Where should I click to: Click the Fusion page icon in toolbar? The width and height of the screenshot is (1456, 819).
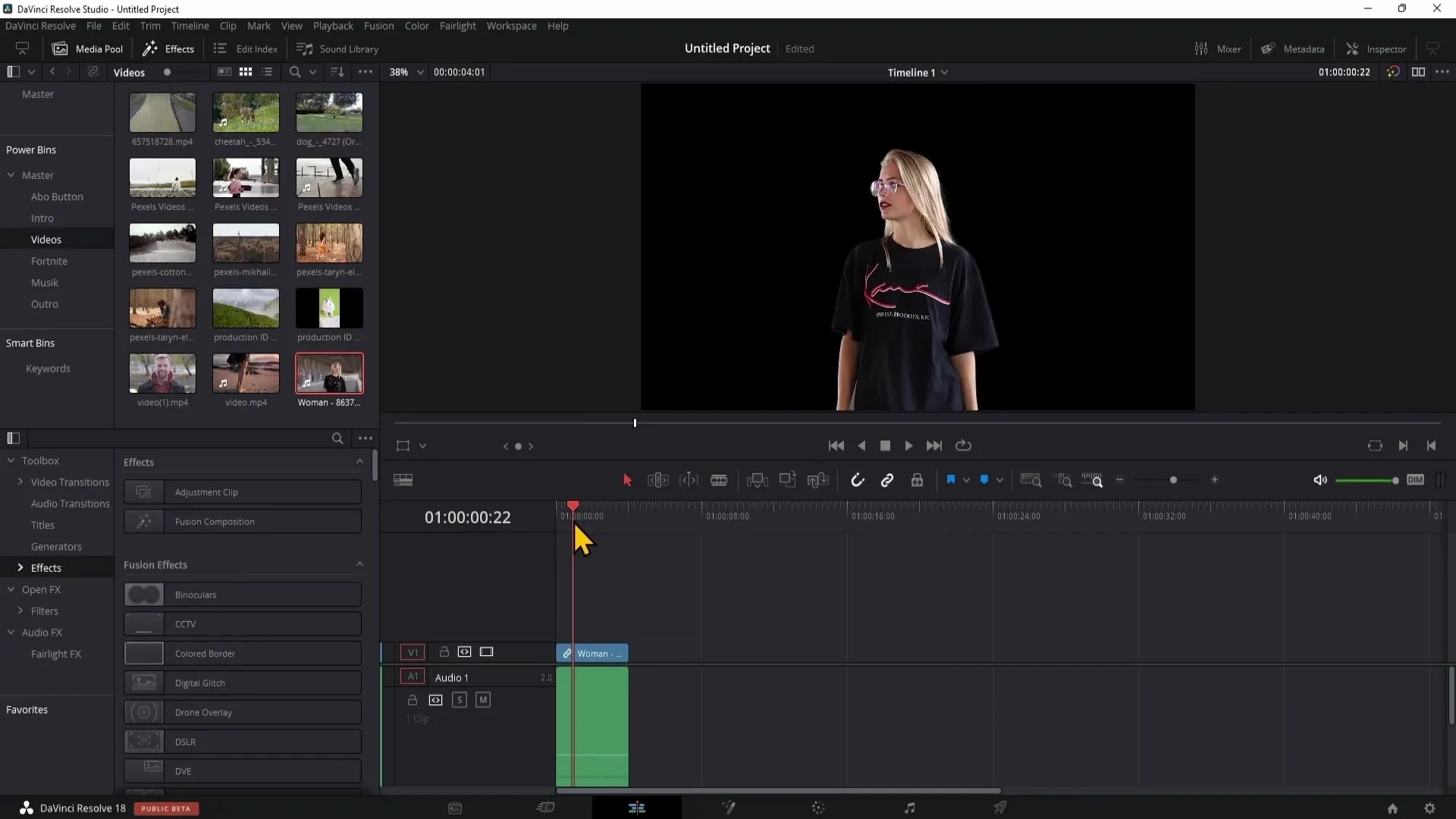coord(728,807)
